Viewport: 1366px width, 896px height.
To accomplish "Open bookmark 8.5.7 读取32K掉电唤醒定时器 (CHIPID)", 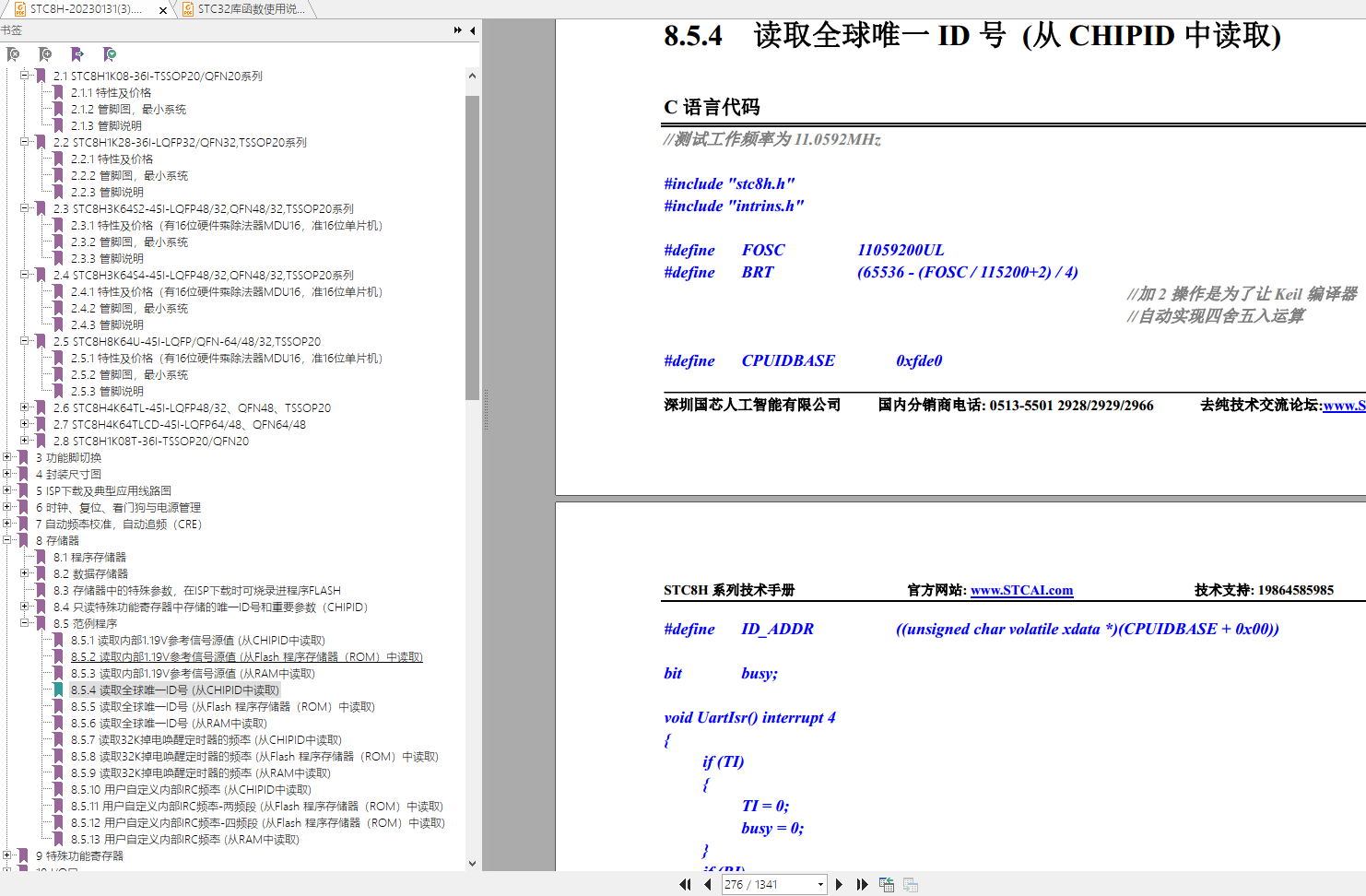I will [x=206, y=739].
